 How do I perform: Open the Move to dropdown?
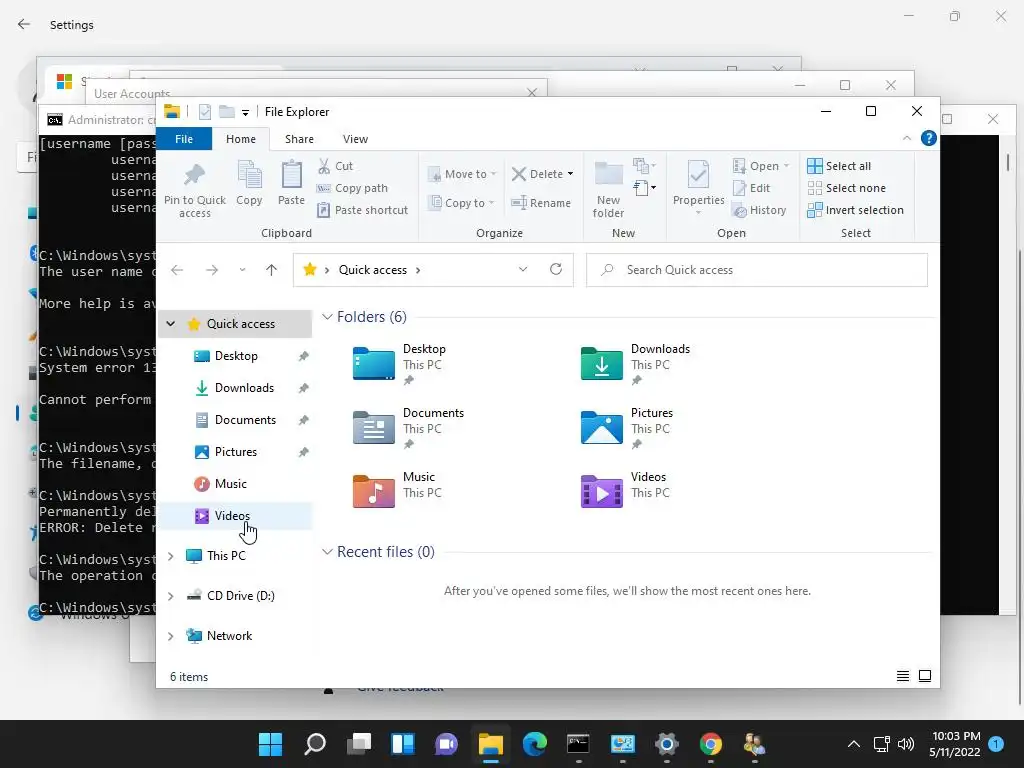coord(462,174)
